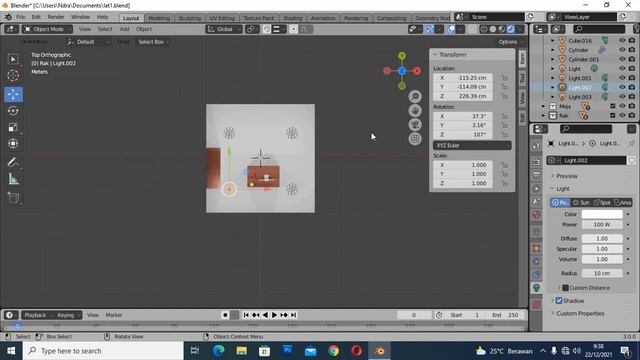
Task: Open the Object Data light properties tab
Action: 537,288
